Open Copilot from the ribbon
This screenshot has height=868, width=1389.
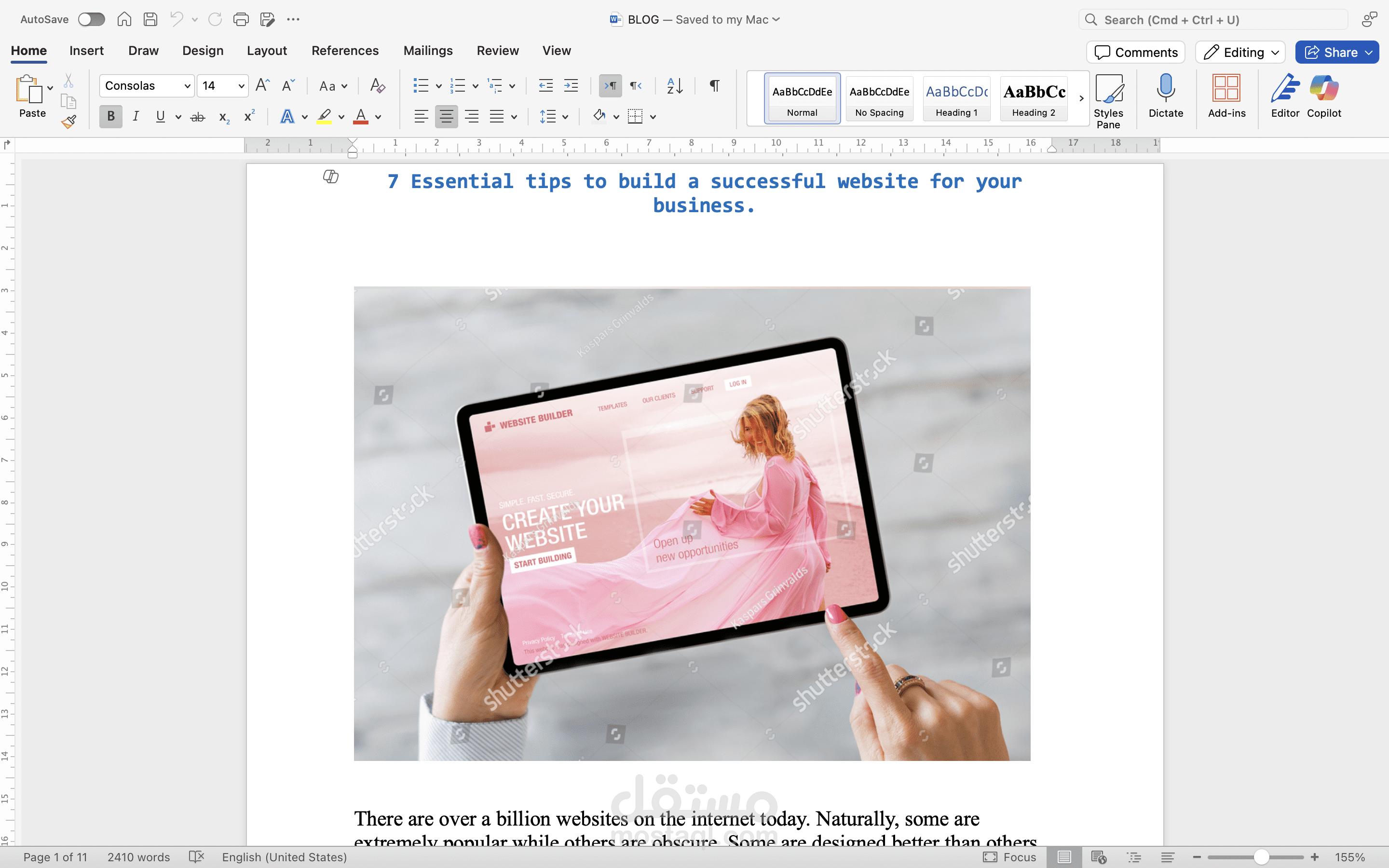tap(1324, 96)
